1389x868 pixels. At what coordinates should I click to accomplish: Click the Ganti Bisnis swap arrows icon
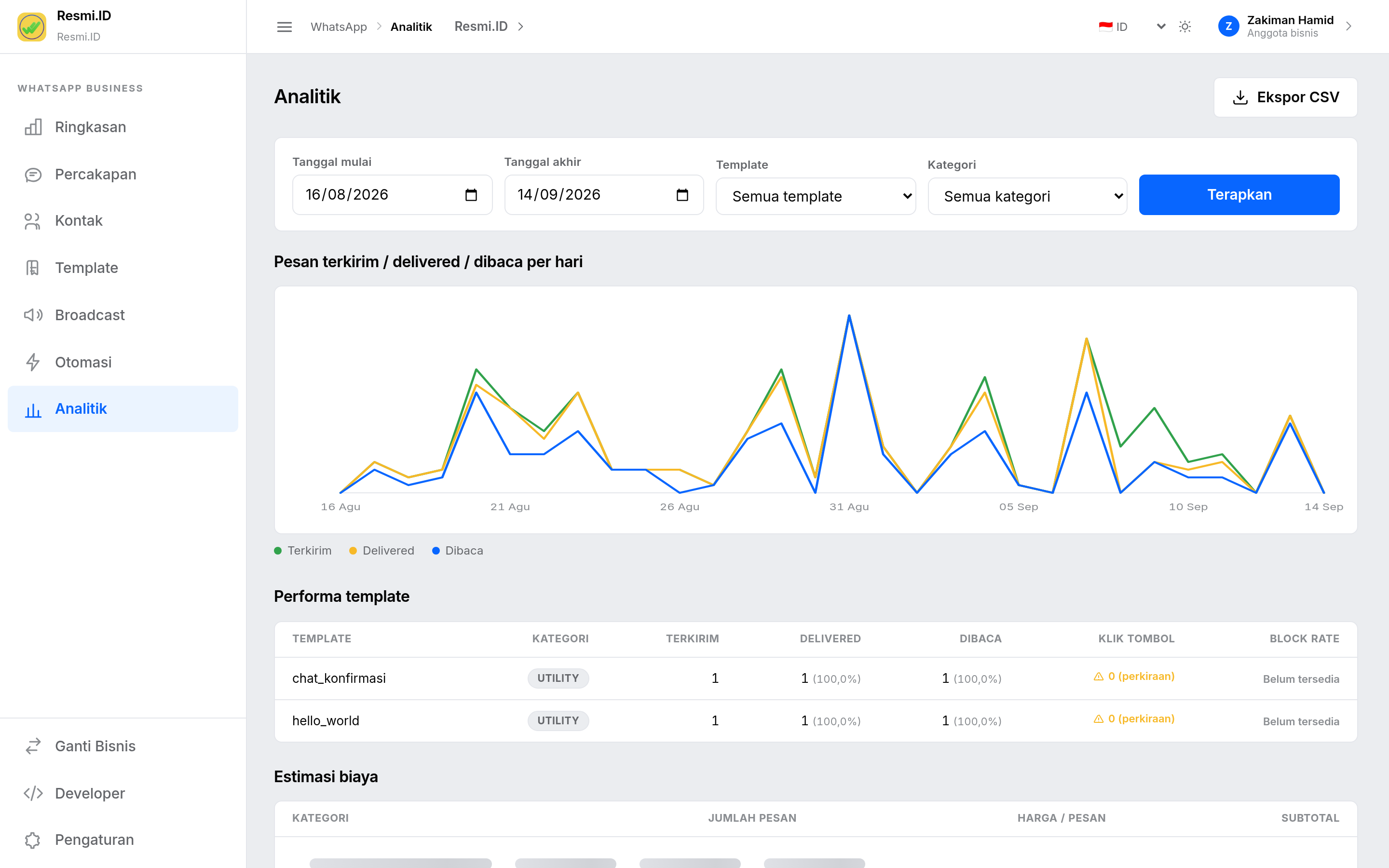tap(33, 746)
